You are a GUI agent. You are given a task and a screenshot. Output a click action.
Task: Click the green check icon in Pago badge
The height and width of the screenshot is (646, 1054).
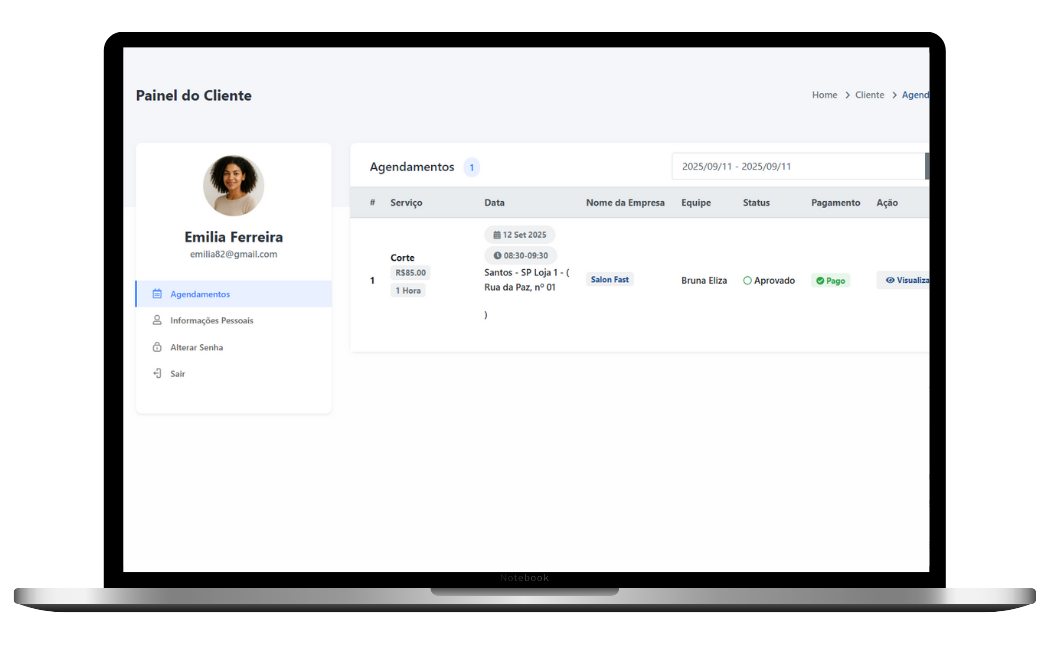tap(820, 281)
